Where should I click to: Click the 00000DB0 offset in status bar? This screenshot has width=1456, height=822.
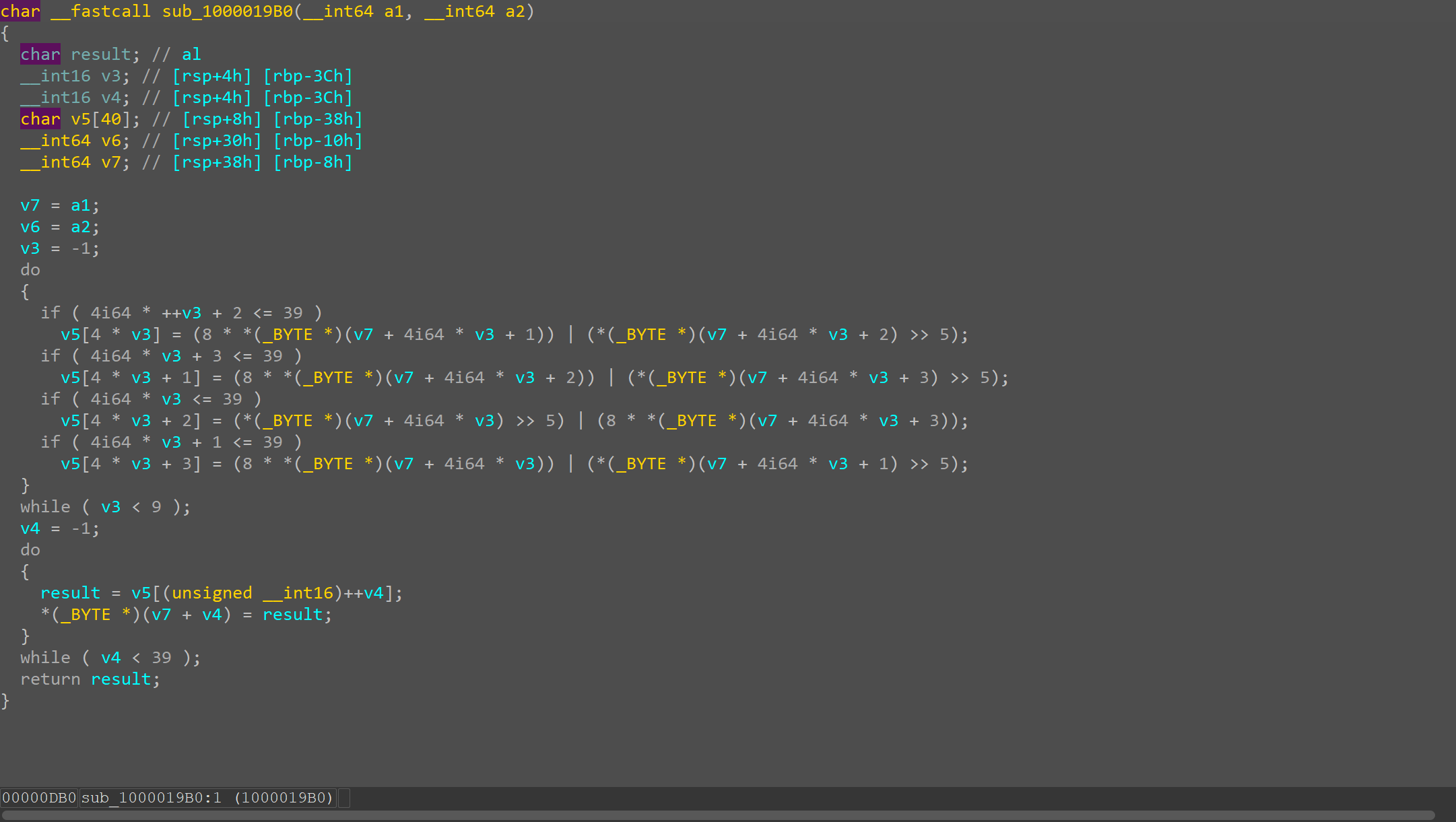pyautogui.click(x=39, y=798)
